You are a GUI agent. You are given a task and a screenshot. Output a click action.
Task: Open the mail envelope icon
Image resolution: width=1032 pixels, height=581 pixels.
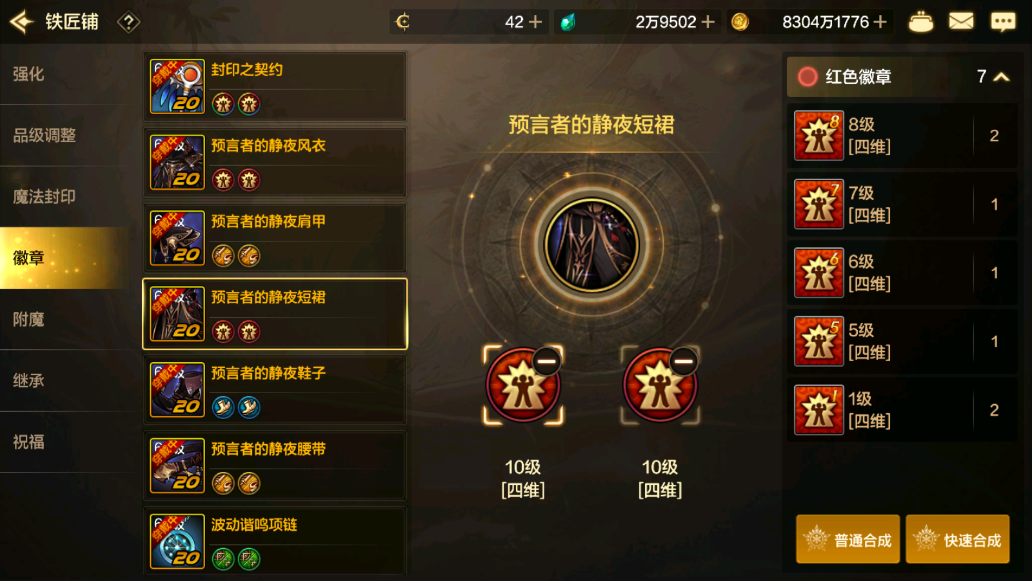(x=961, y=22)
